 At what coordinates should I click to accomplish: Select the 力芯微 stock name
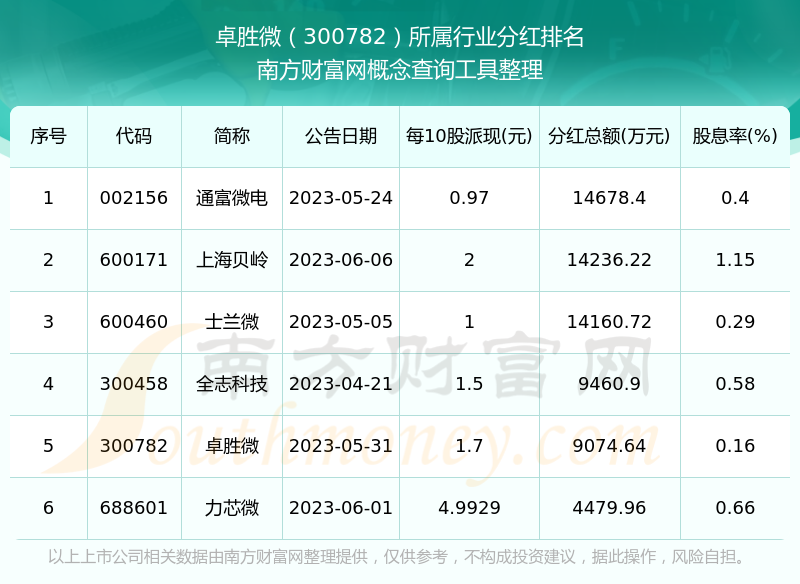point(232,508)
